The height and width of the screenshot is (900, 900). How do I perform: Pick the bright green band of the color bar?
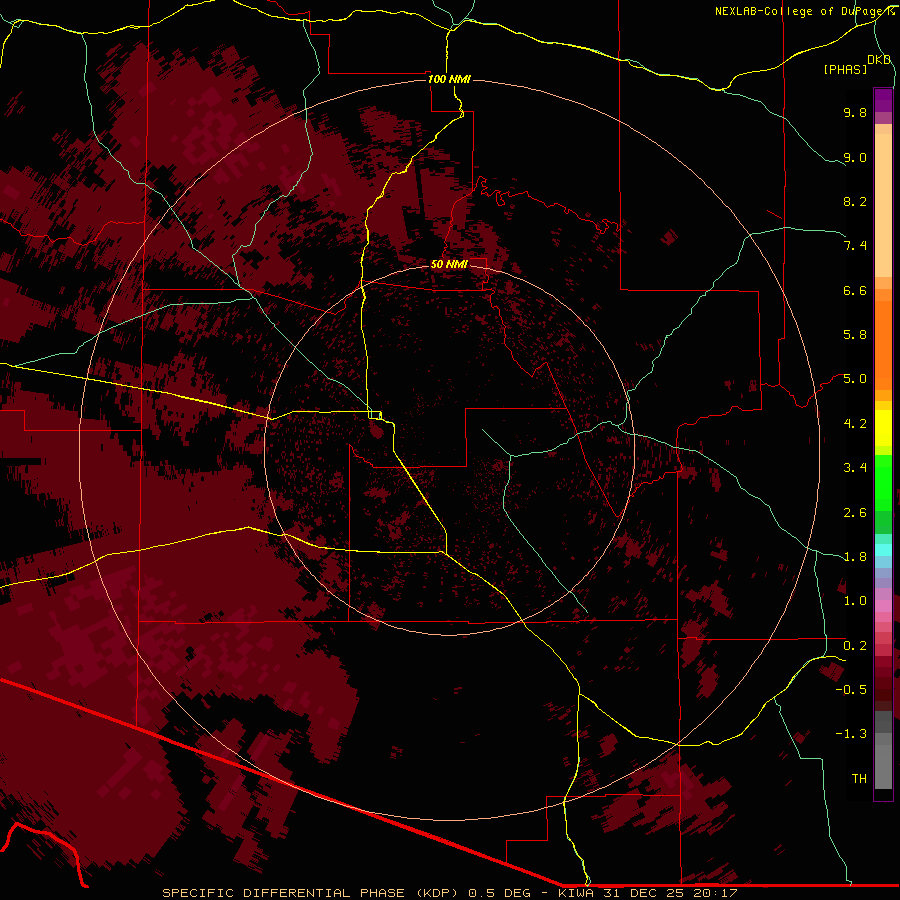click(883, 483)
